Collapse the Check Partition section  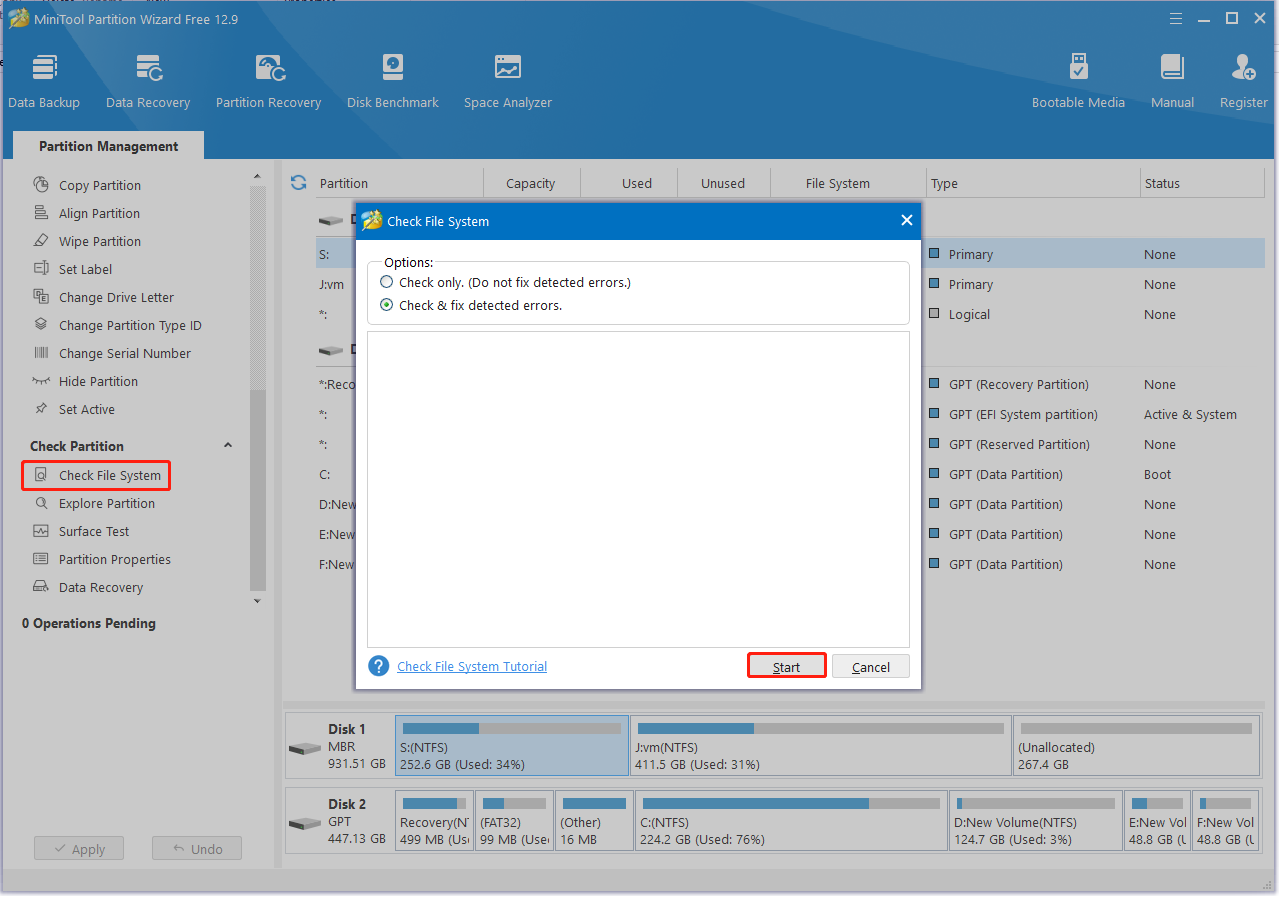point(228,446)
